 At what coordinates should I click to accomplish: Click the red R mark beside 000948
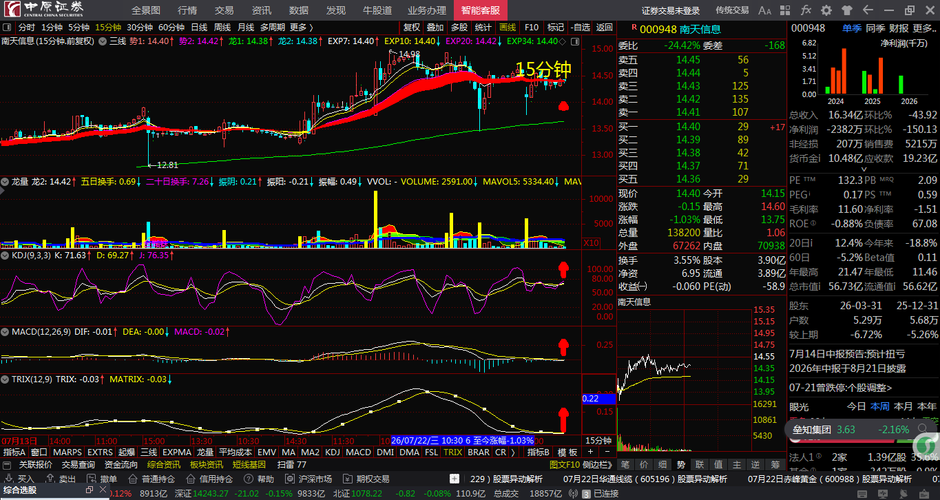[634, 28]
